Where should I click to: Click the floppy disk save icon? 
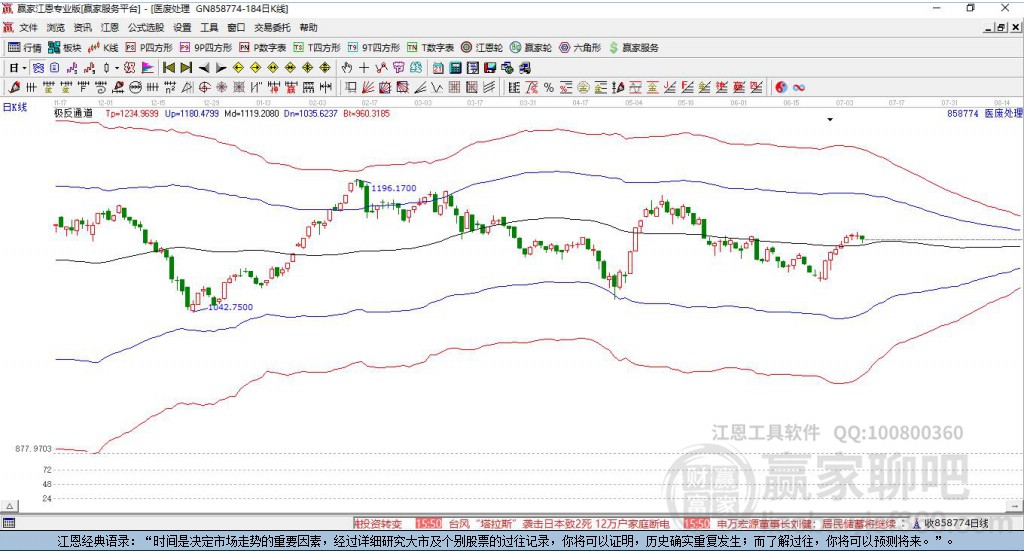[x=490, y=68]
